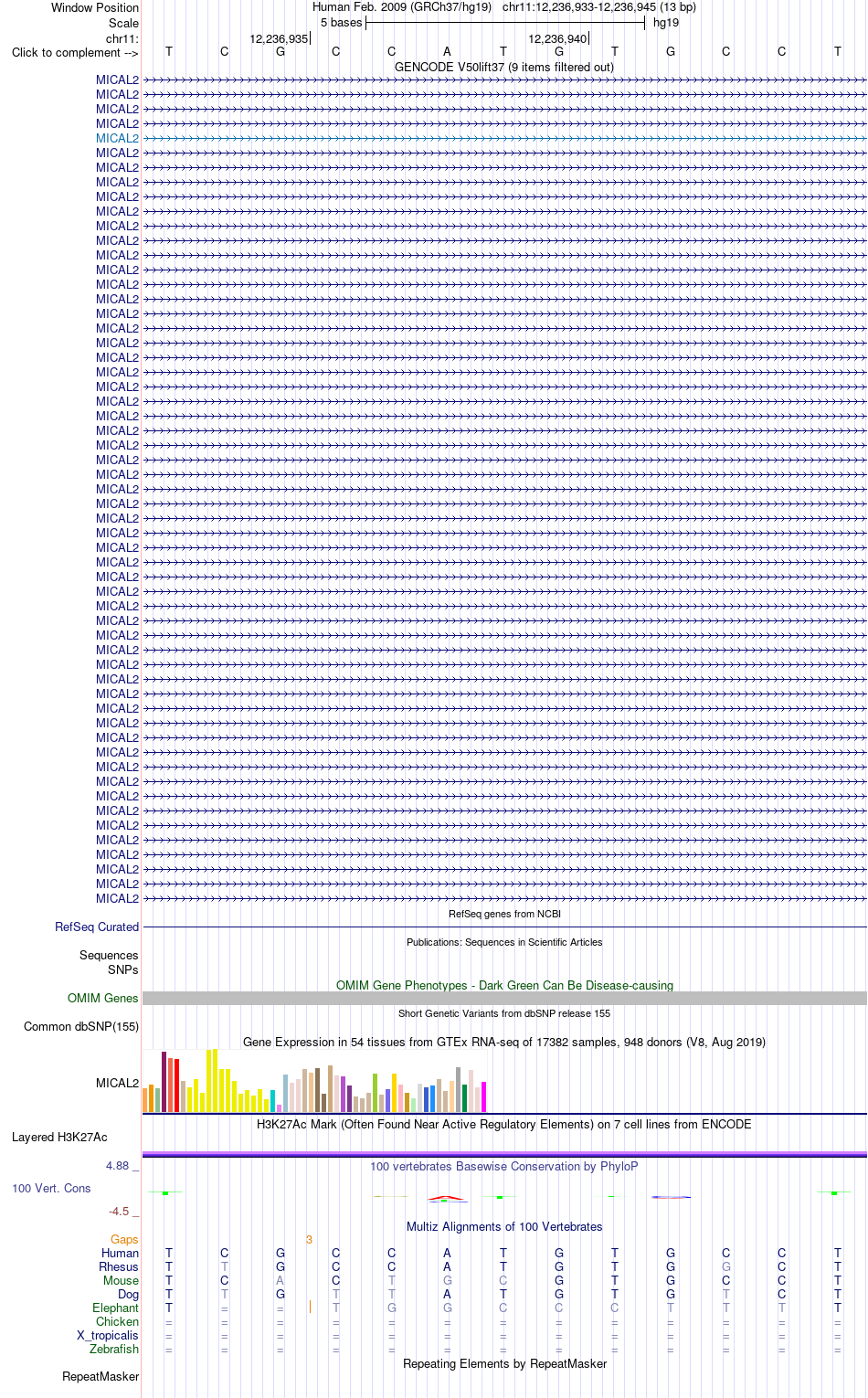The image size is (868, 1398).
Task: Click the light-blue highlighted MICAL2 transcript label
Action: [x=117, y=138]
